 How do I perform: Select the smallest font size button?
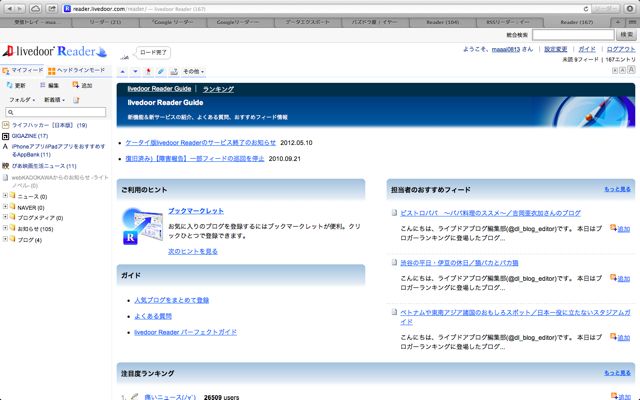click(615, 71)
